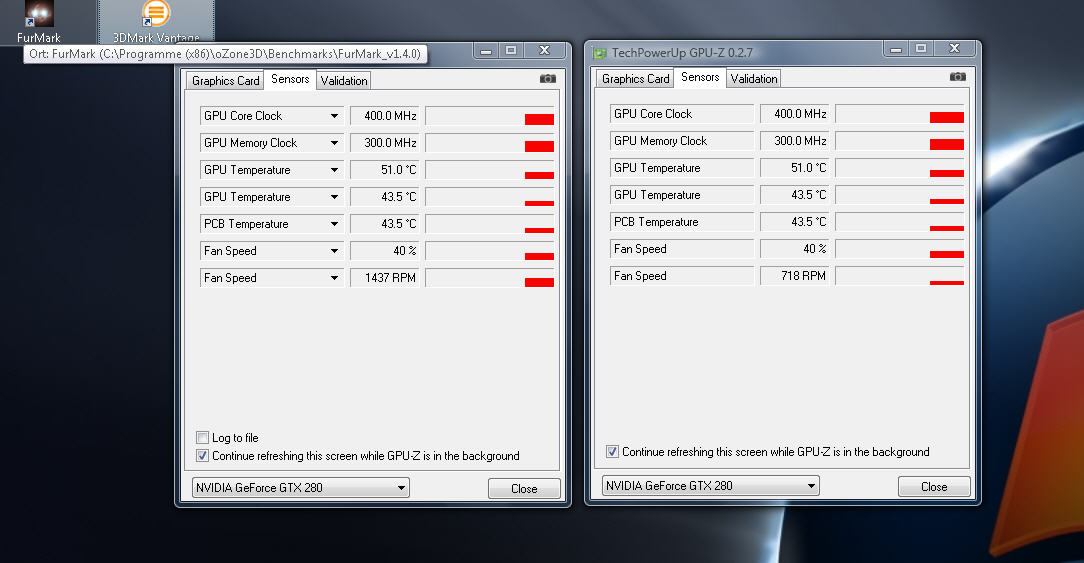This screenshot has width=1084, height=563.
Task: Switch to Graphics Card tab in right GPU-Z window
Action: pyautogui.click(x=635, y=78)
